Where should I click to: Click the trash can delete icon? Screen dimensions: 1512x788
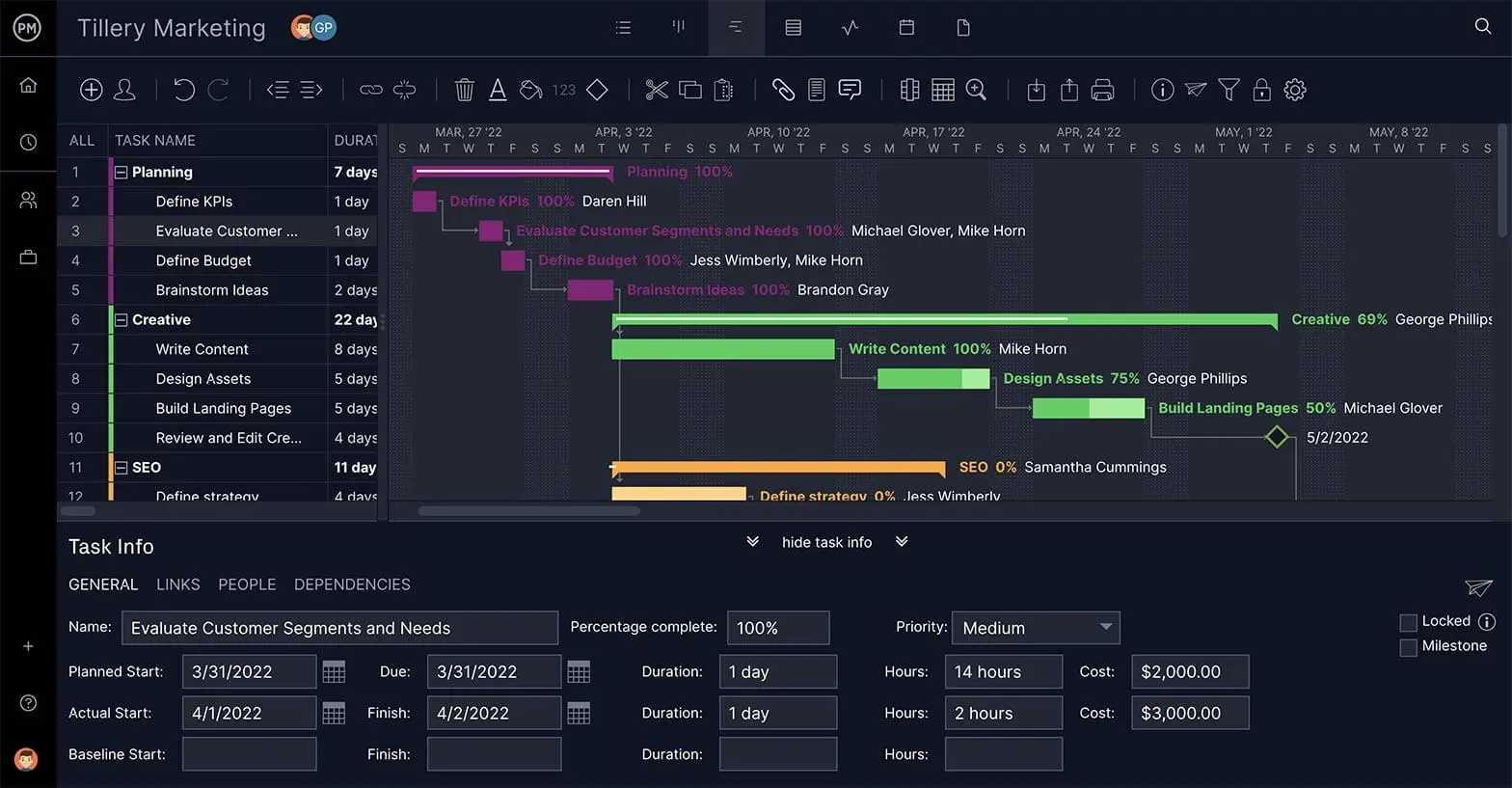click(x=464, y=90)
